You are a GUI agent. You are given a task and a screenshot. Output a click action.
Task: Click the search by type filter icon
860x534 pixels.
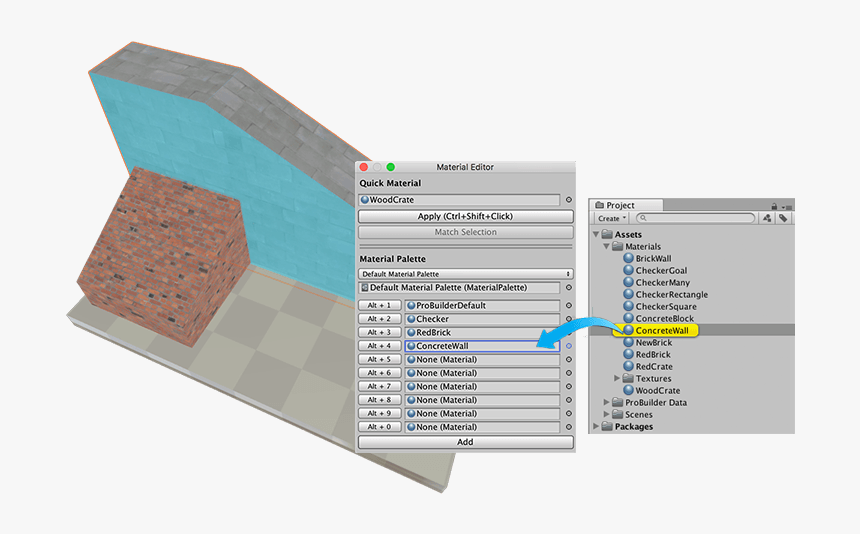pos(766,218)
